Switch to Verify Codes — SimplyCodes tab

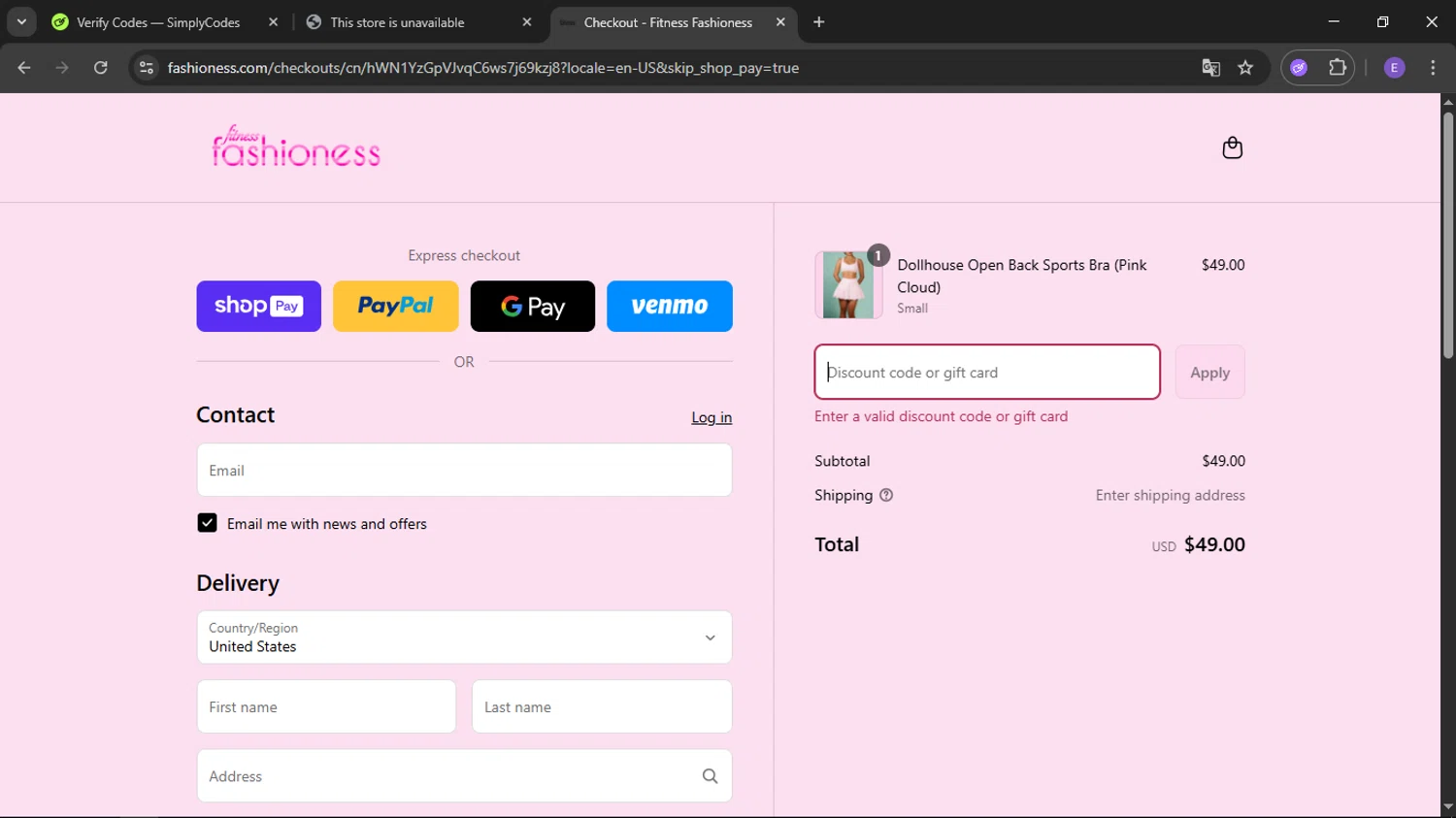tap(158, 22)
